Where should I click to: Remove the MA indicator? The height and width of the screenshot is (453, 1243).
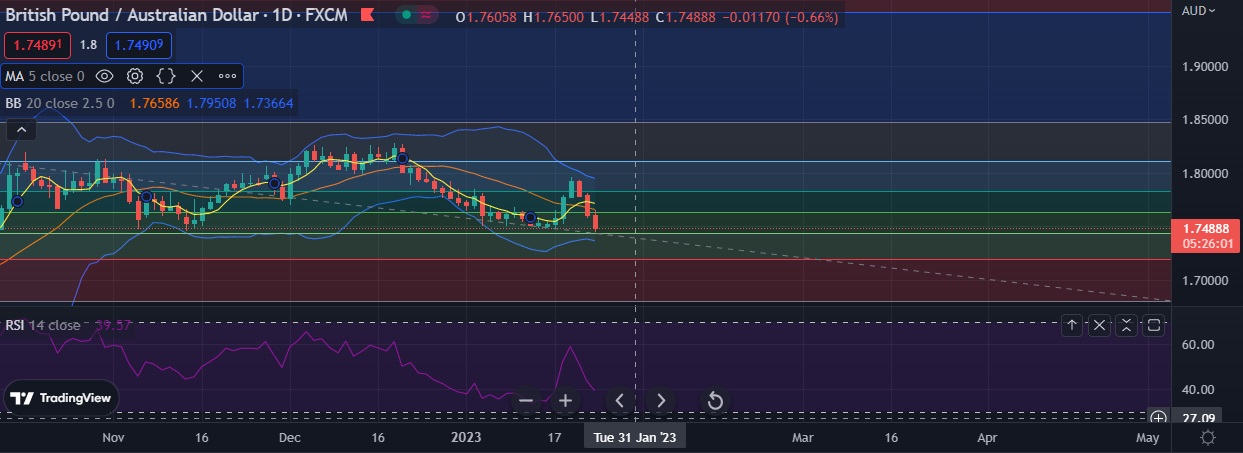click(x=197, y=76)
